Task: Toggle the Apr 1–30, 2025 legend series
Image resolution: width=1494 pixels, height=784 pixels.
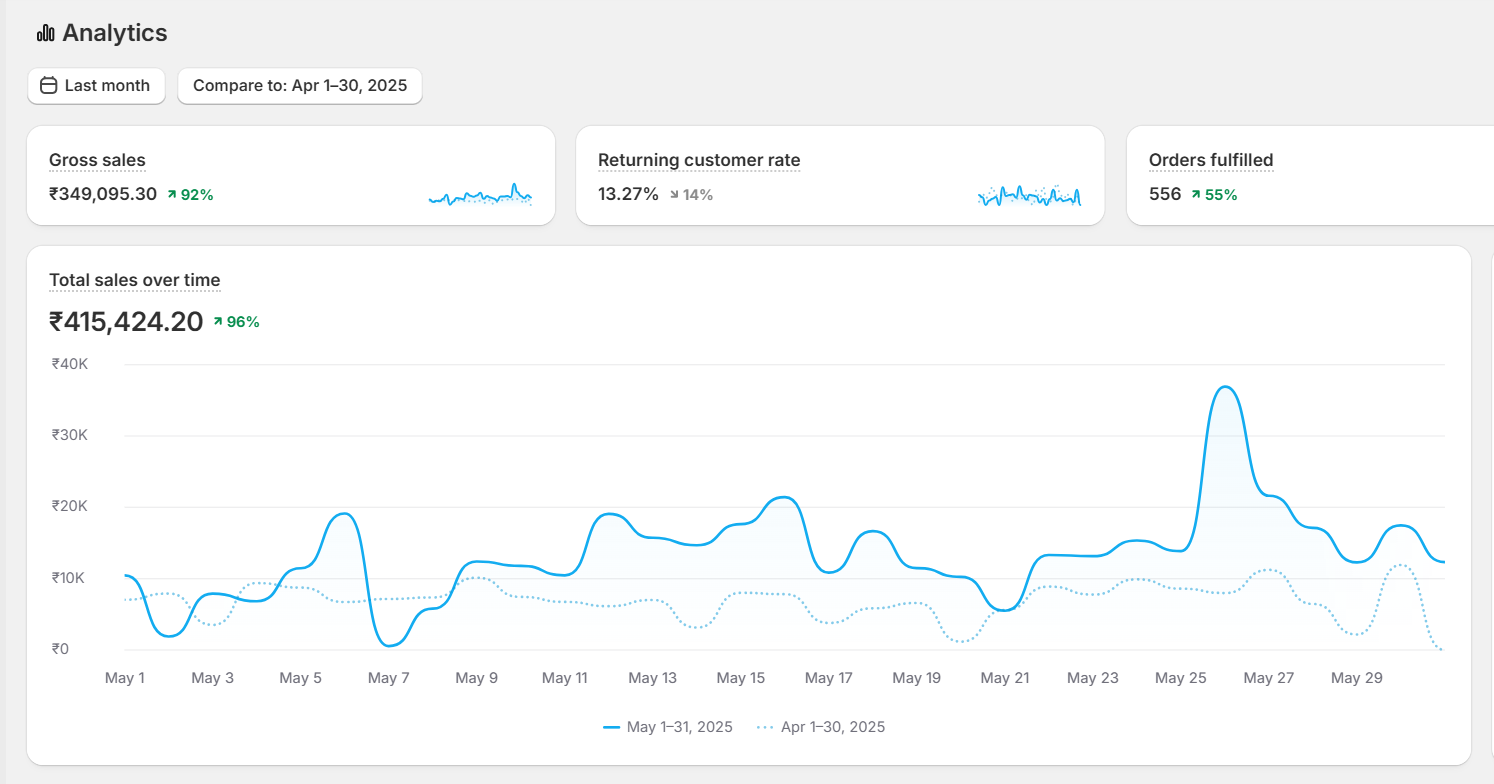Action: pos(820,727)
